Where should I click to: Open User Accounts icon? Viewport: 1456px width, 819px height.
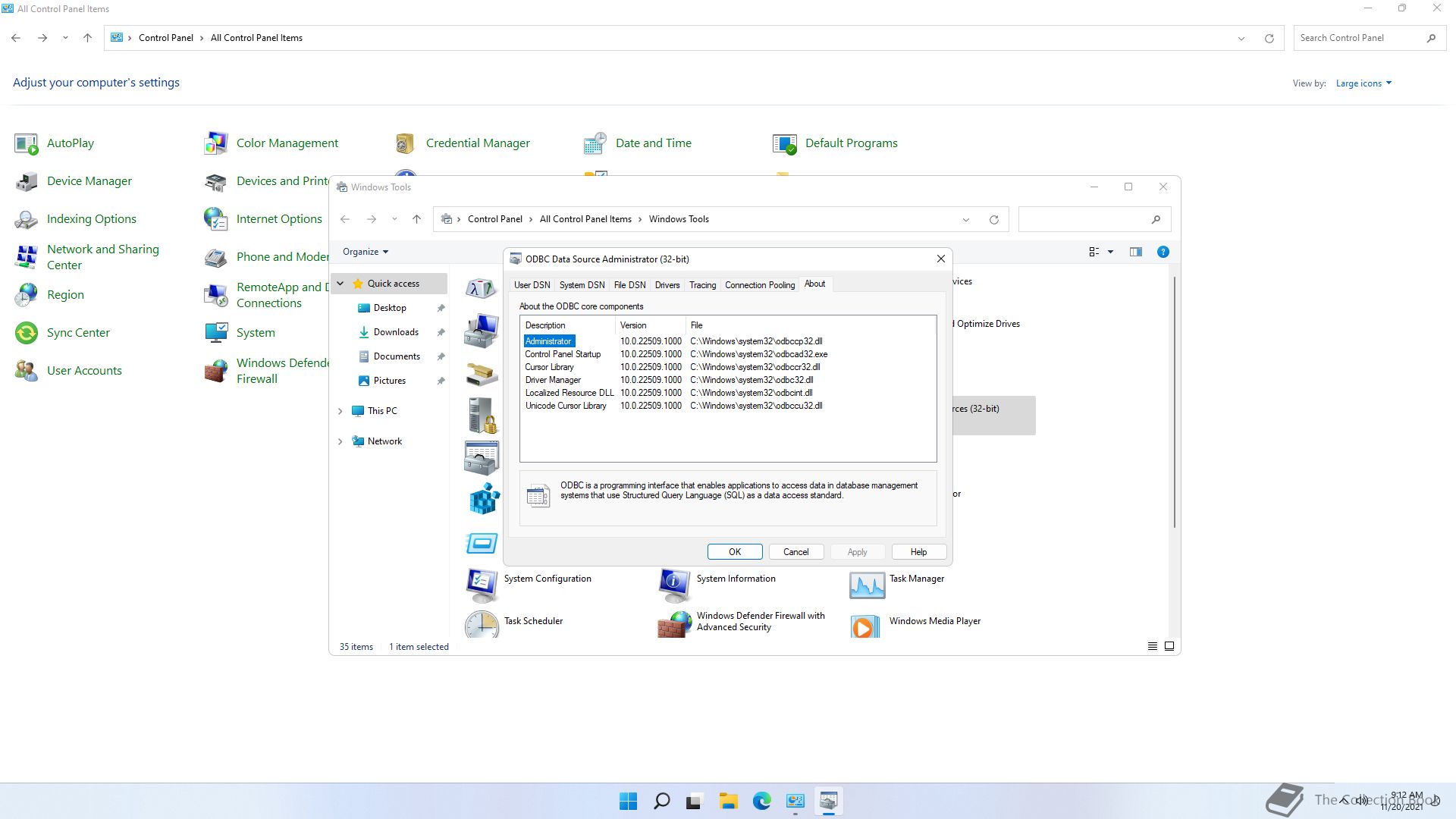coord(27,371)
